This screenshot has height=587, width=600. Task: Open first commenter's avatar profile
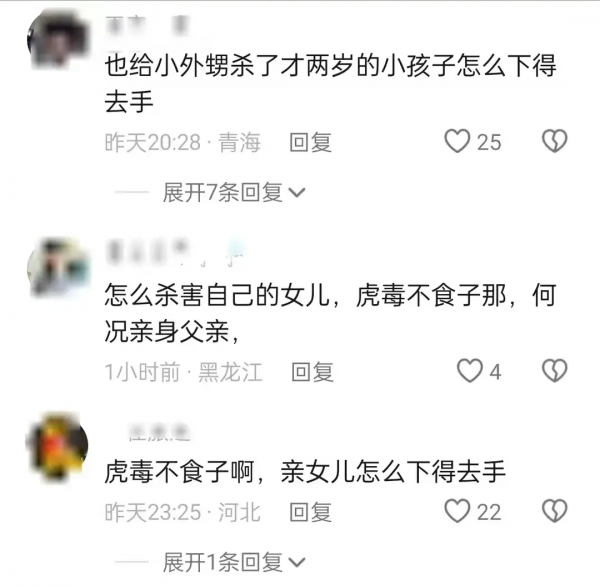[x=58, y=39]
